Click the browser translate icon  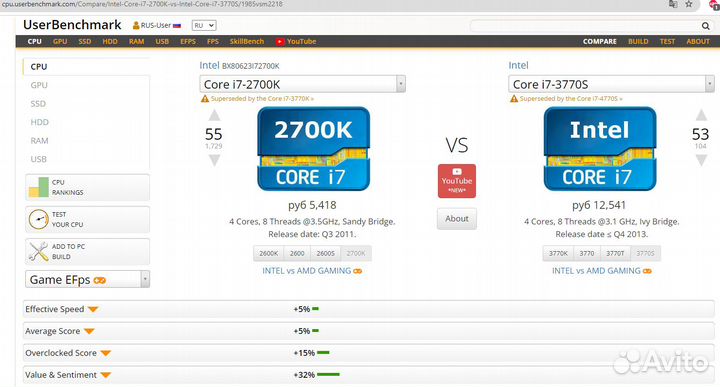[673, 4]
